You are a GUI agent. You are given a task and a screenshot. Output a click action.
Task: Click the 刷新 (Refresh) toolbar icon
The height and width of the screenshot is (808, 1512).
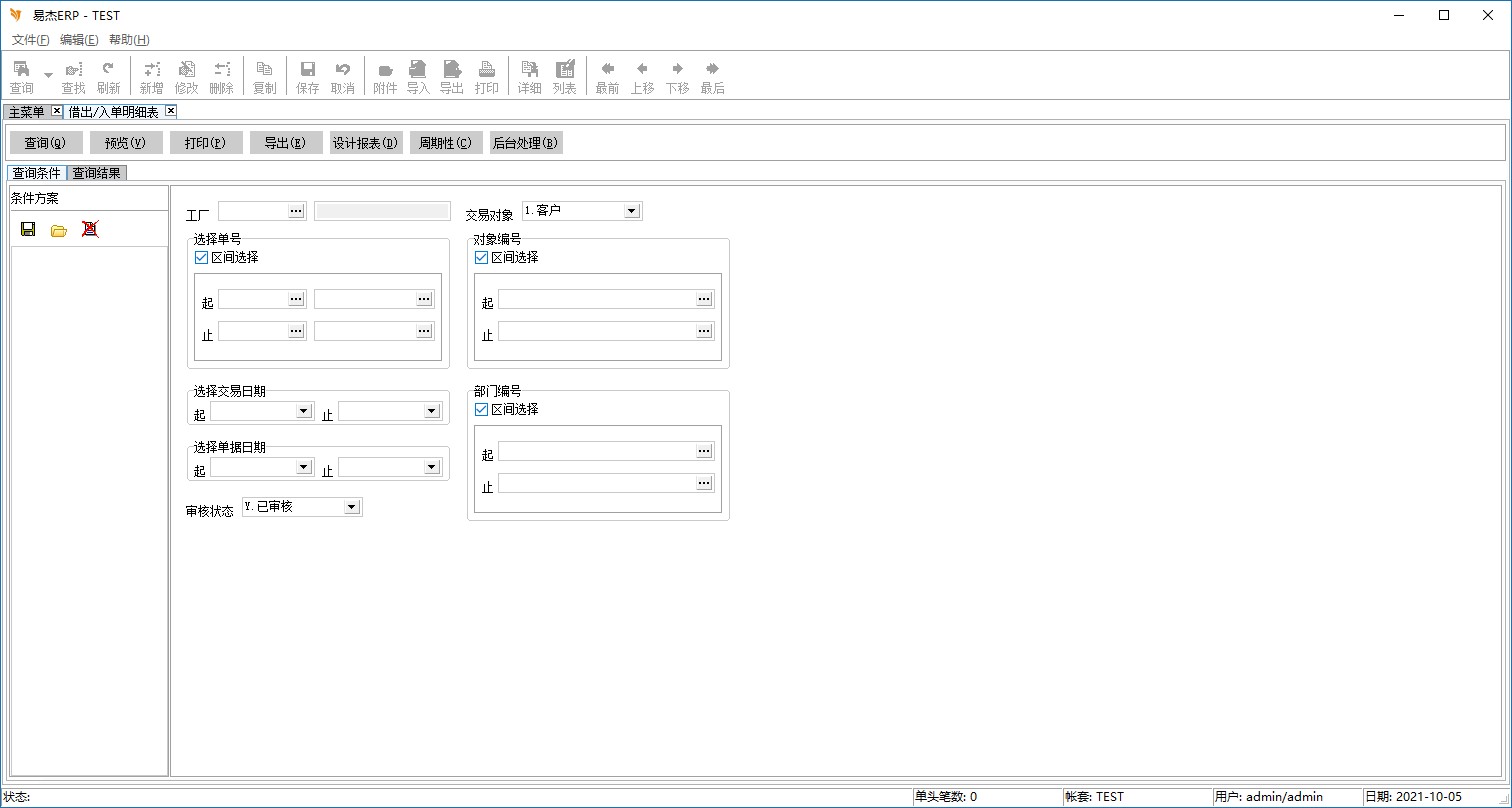click(108, 76)
